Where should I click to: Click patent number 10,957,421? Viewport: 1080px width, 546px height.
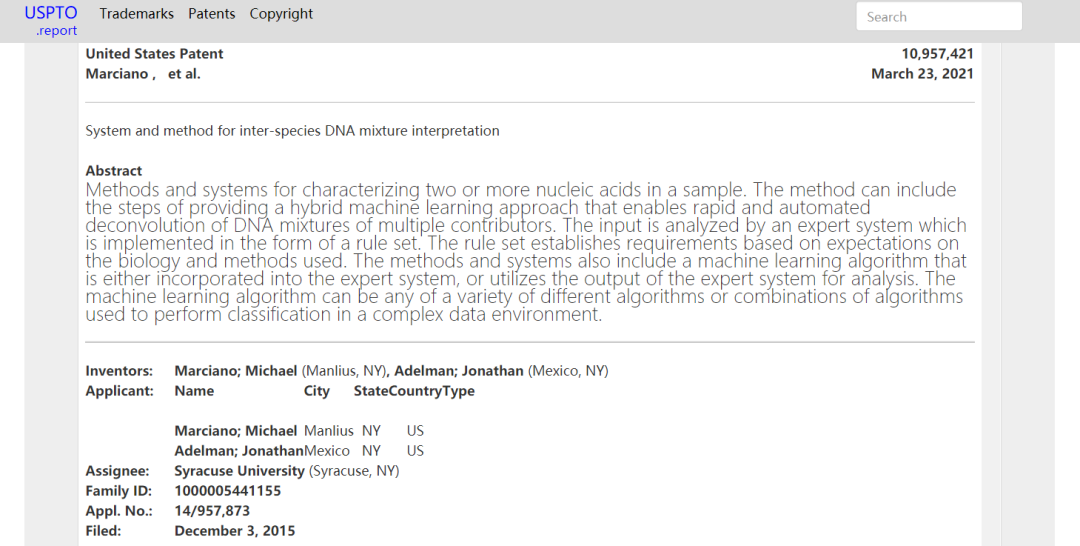point(937,54)
